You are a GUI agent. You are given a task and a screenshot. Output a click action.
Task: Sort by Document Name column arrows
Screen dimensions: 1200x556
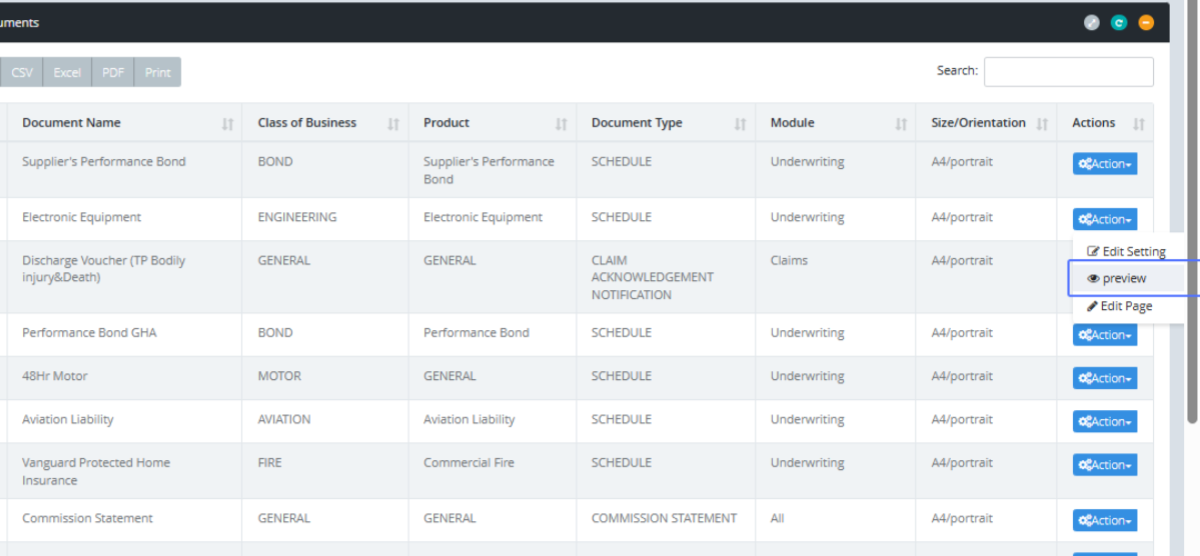click(x=228, y=124)
